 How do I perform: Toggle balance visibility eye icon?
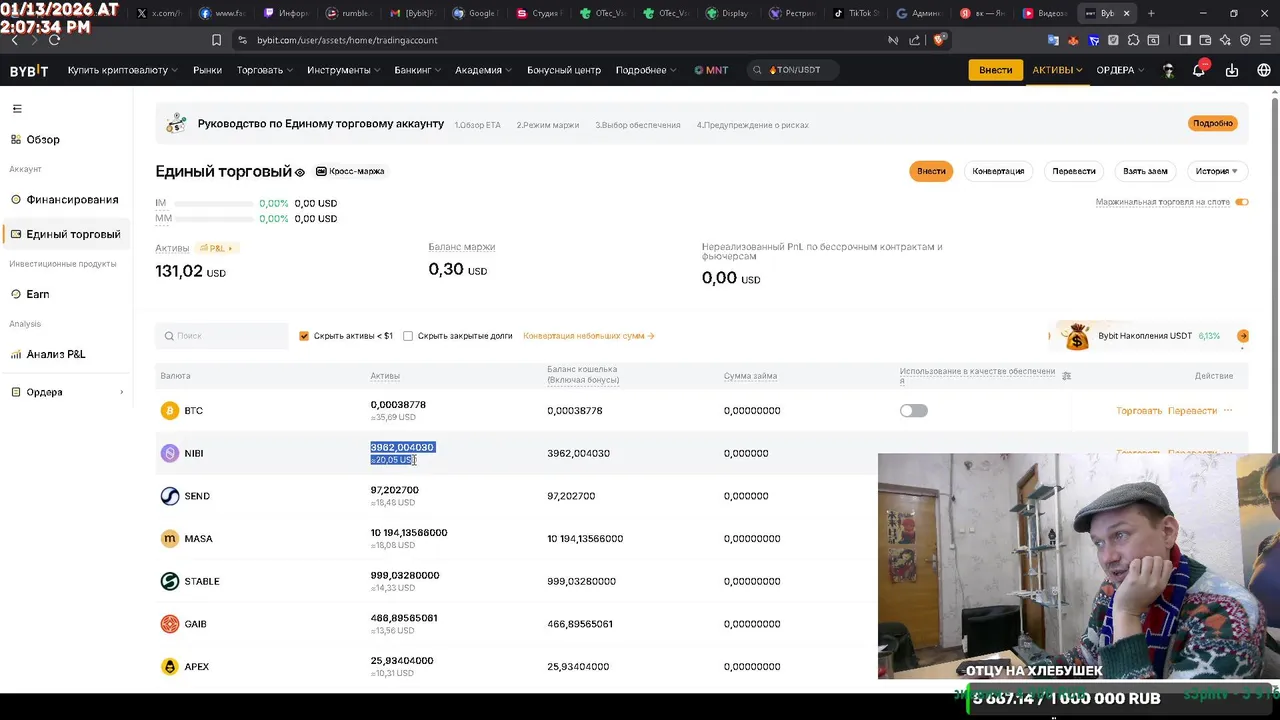[x=300, y=173]
